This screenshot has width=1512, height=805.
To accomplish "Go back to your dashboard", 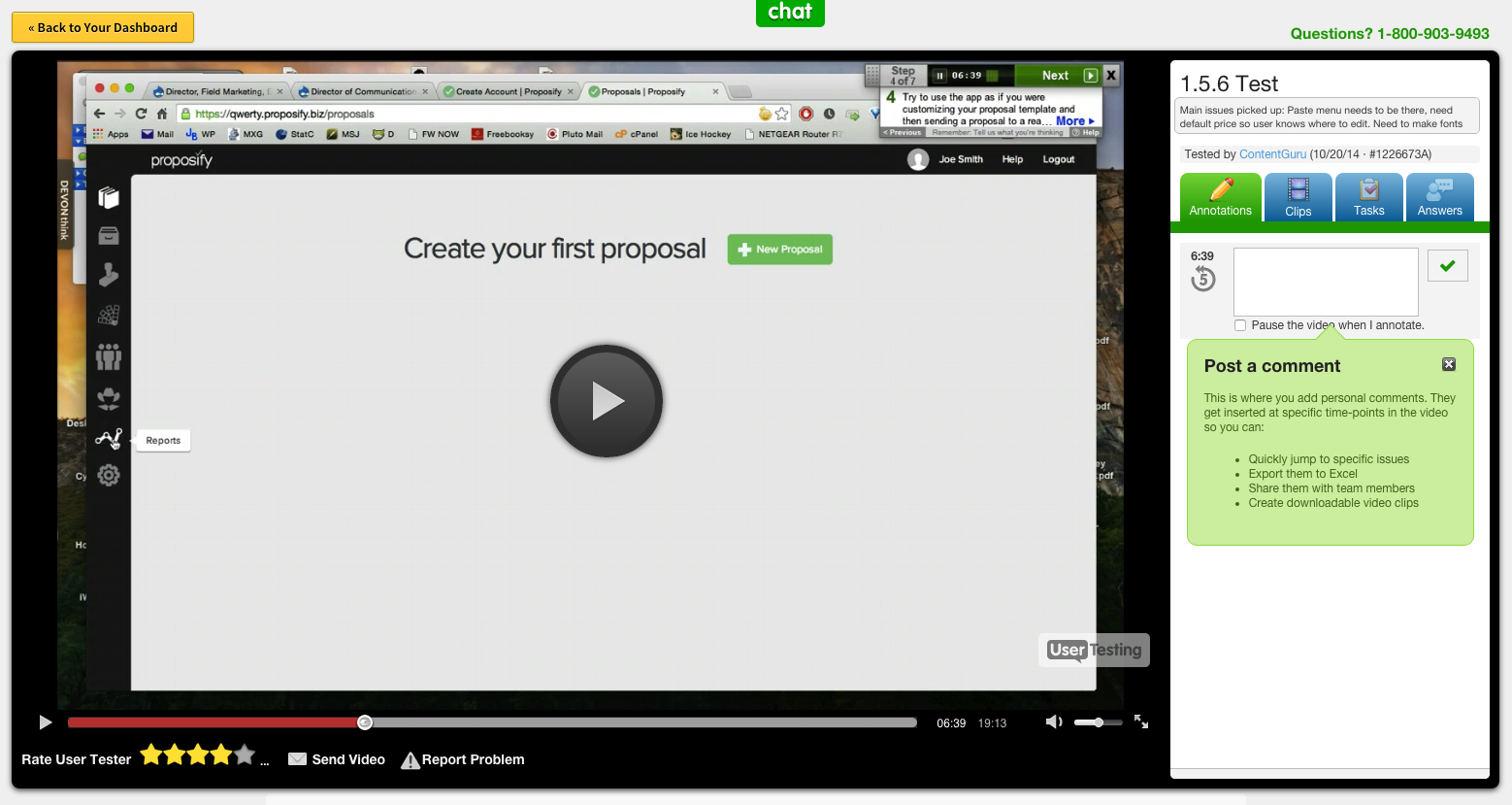I will pos(103,27).
